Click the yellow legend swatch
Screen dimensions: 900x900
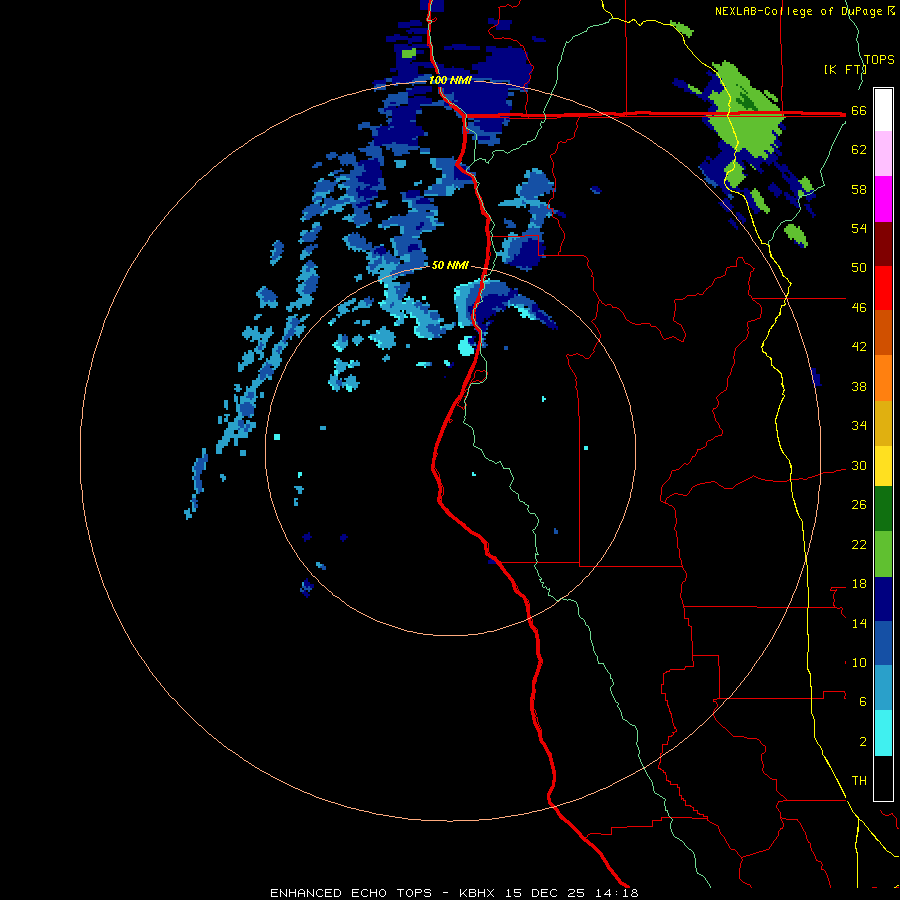coord(883,466)
